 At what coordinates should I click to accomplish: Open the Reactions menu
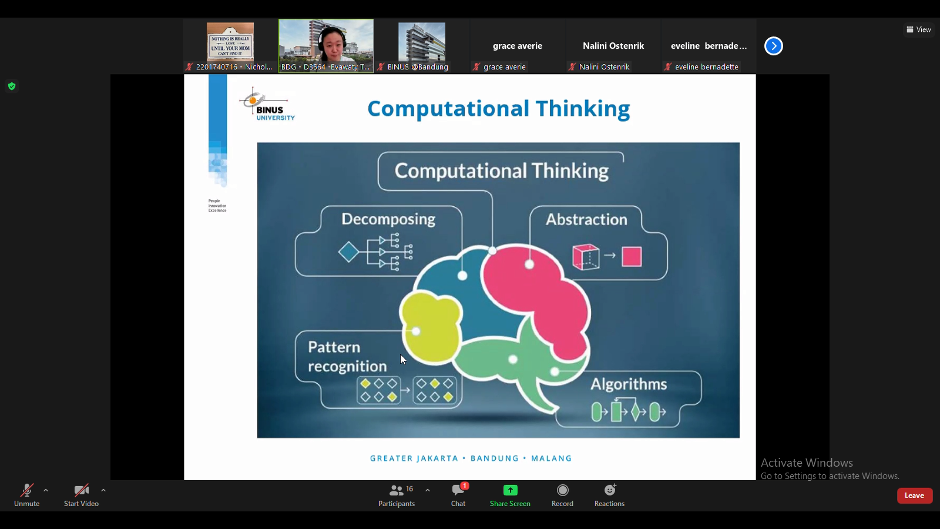point(609,491)
